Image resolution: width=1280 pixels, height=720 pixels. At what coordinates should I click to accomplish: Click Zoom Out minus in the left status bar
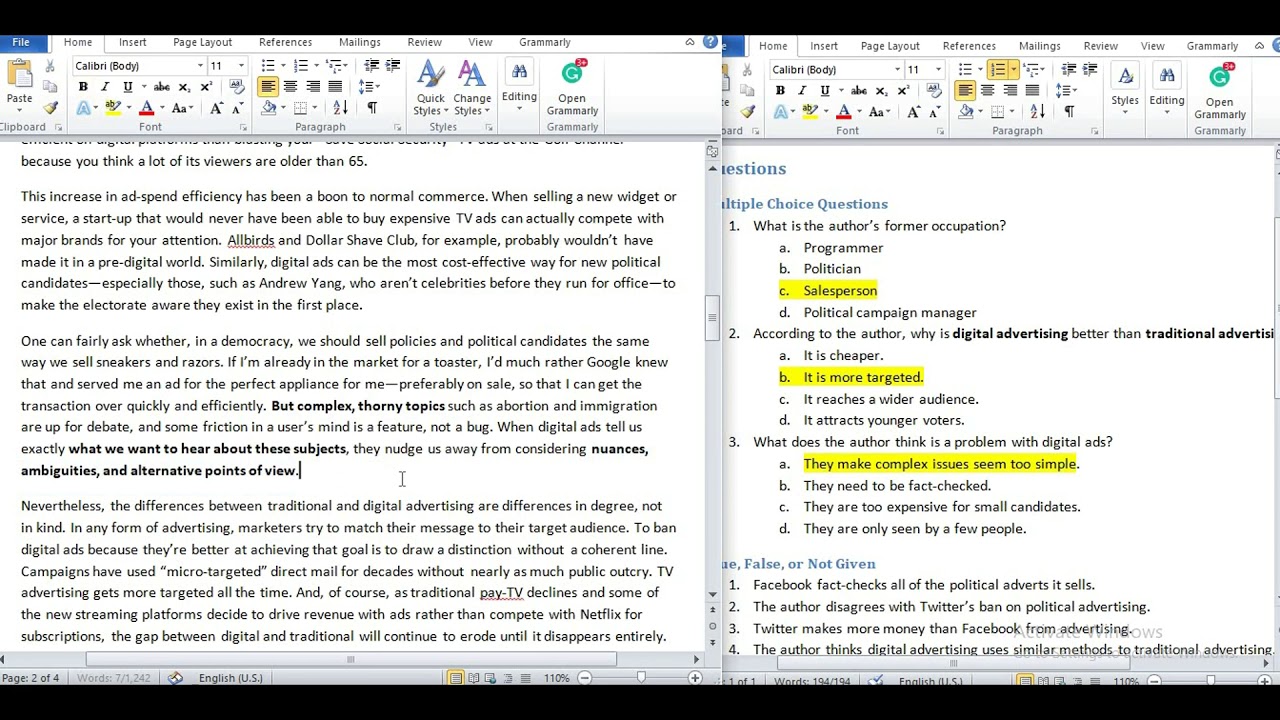(x=585, y=678)
